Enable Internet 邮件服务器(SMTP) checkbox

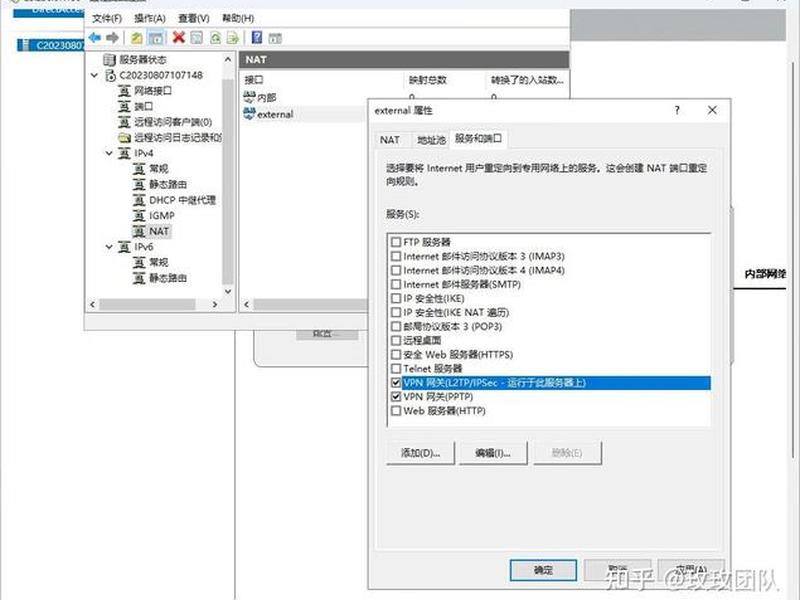[x=396, y=284]
